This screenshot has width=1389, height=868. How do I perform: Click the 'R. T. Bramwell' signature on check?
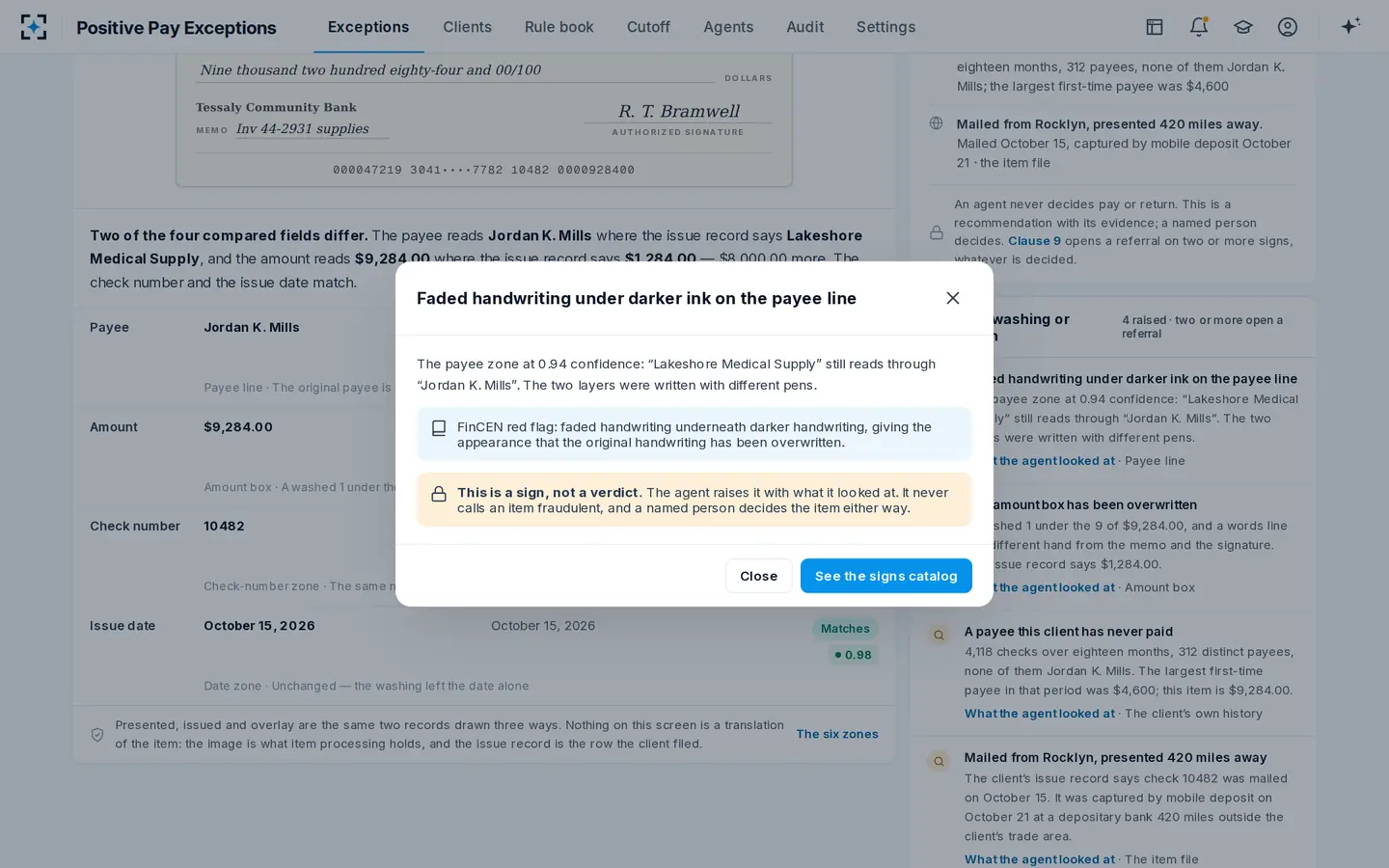(x=679, y=111)
